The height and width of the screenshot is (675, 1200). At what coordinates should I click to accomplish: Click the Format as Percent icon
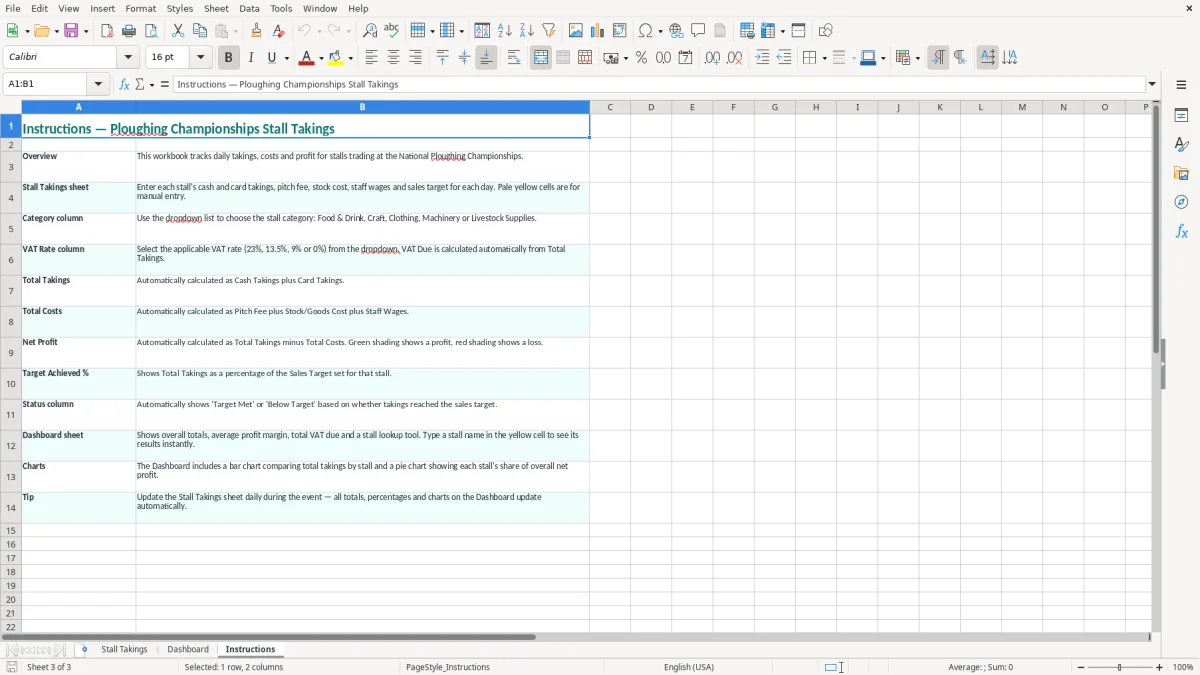641,58
